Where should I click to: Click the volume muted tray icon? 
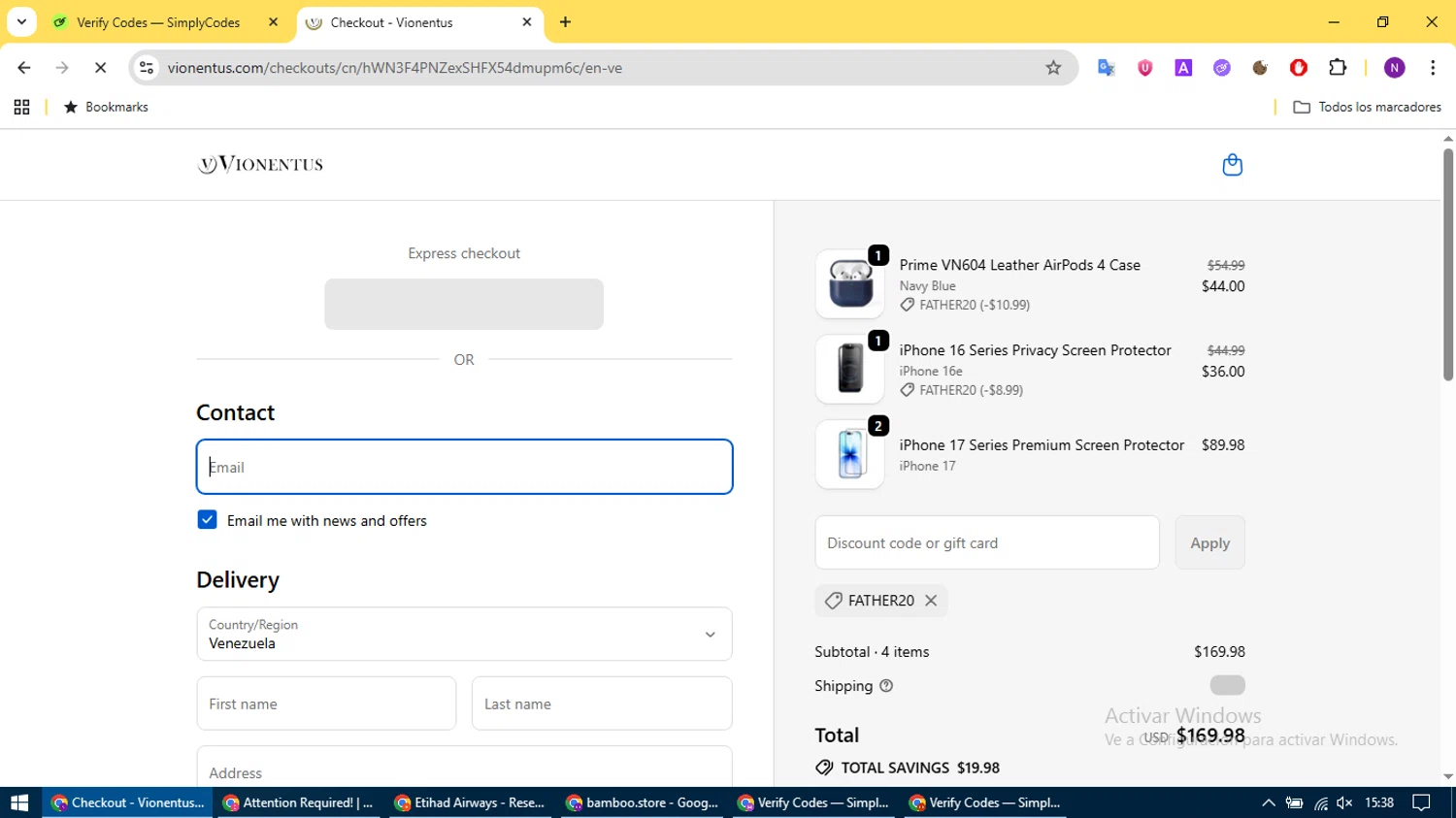[1344, 802]
